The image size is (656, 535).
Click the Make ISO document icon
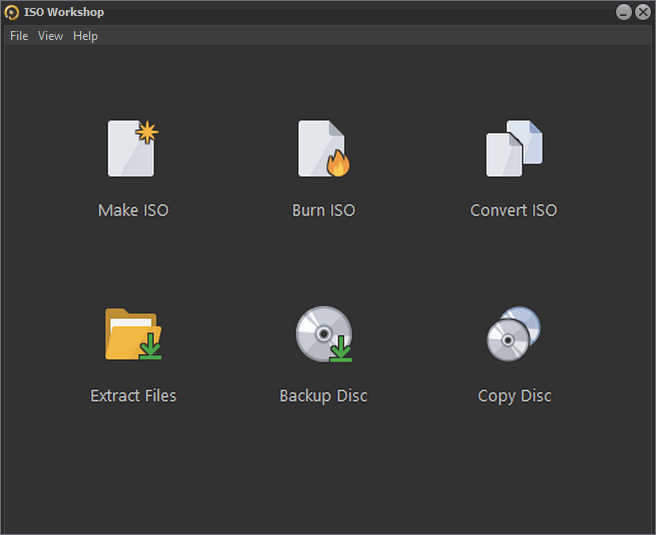tap(133, 148)
